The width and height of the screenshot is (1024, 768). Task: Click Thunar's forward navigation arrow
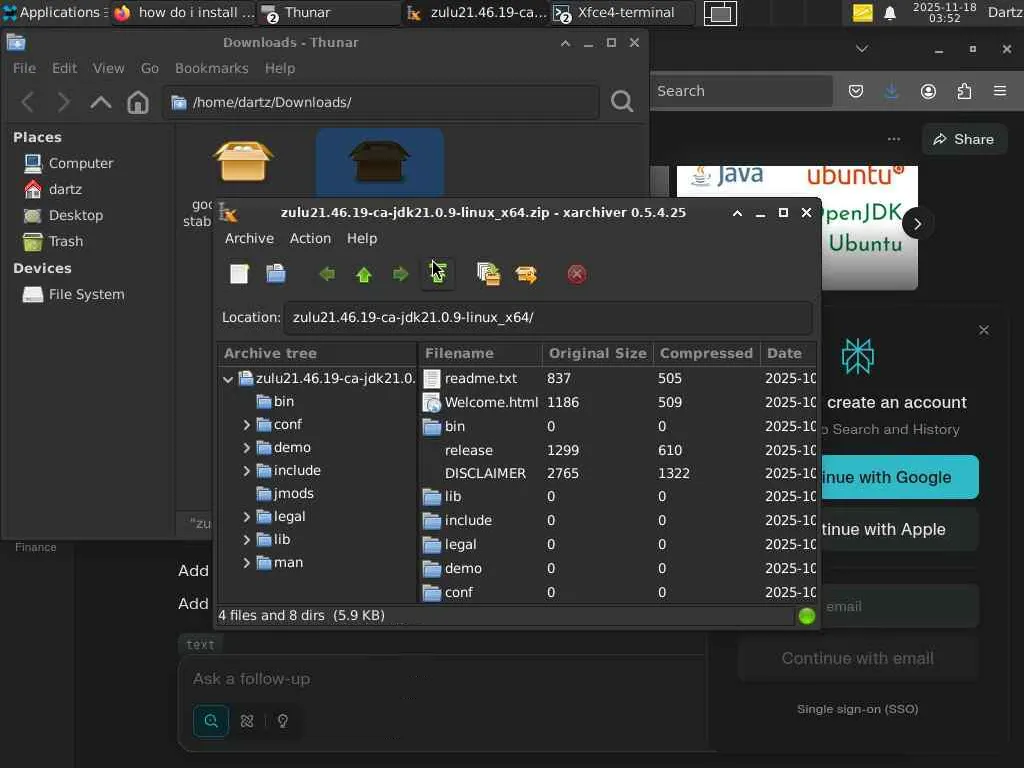(x=63, y=102)
